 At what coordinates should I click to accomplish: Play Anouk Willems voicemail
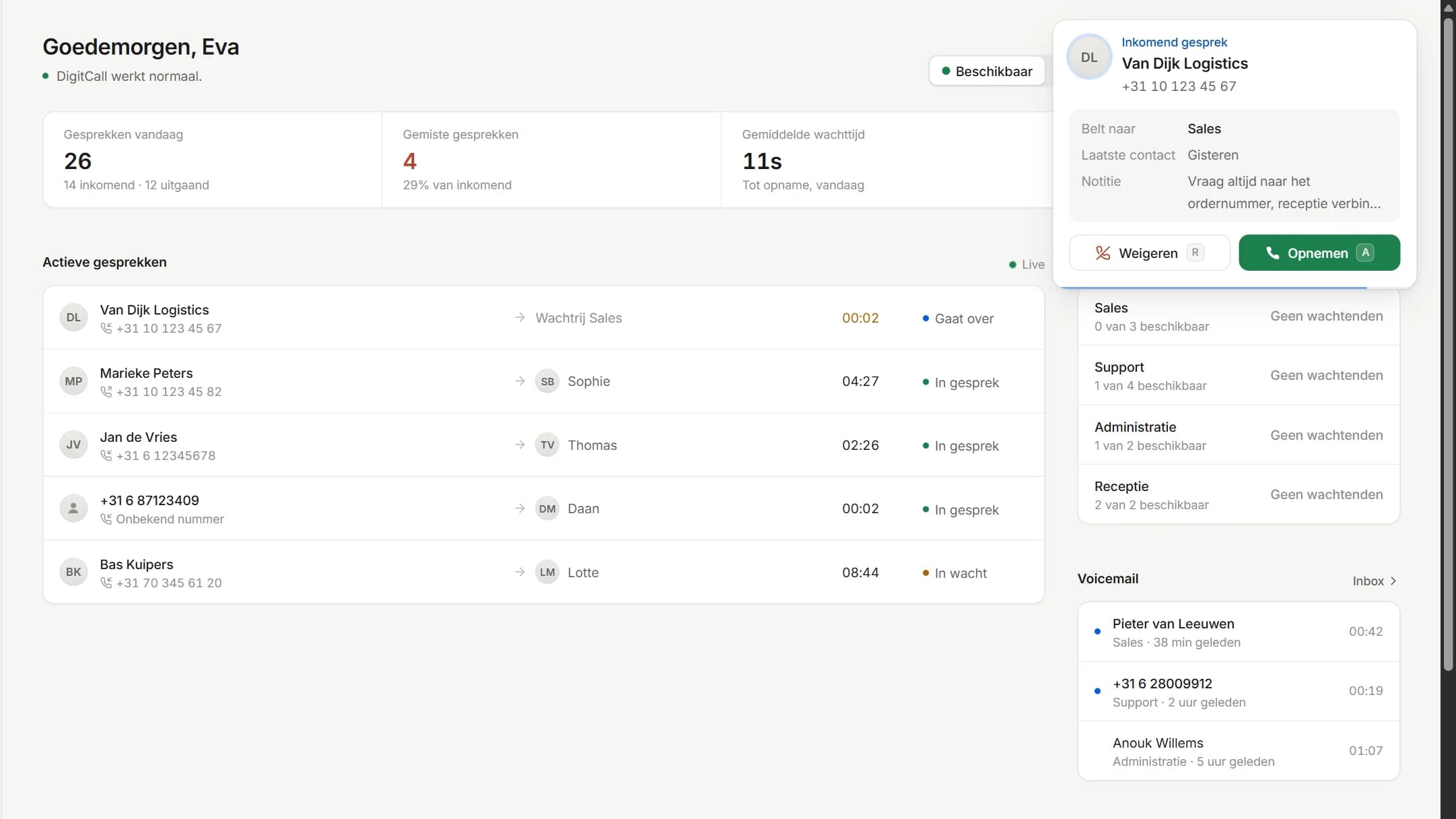click(x=1238, y=751)
